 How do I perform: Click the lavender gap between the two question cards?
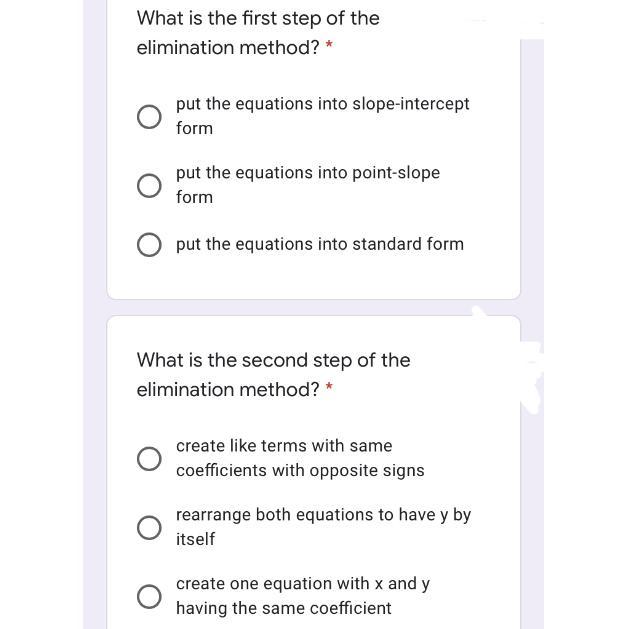[313, 308]
